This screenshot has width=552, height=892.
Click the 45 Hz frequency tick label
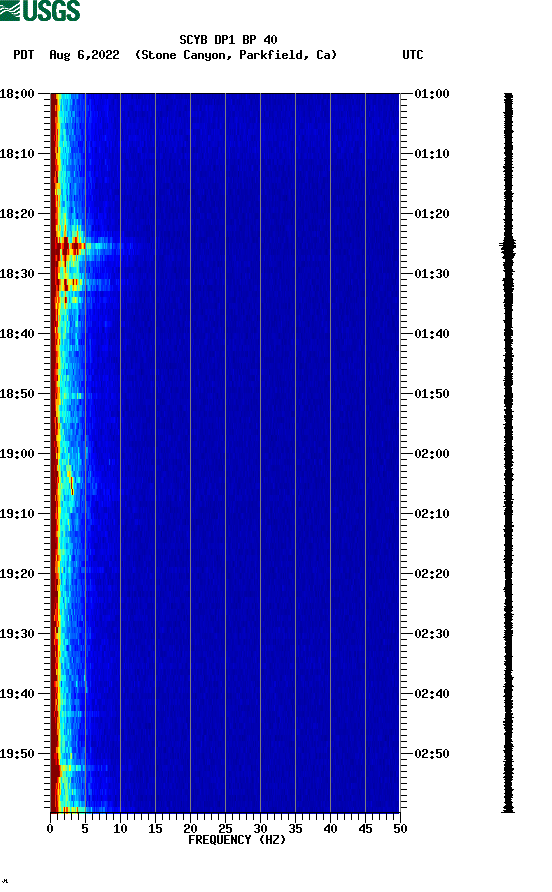tap(365, 829)
